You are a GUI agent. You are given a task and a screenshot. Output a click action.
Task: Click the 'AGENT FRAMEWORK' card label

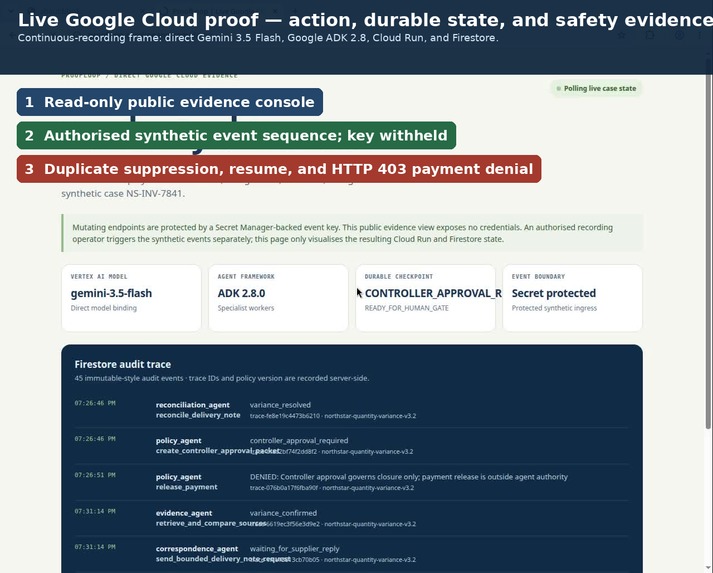[246, 276]
